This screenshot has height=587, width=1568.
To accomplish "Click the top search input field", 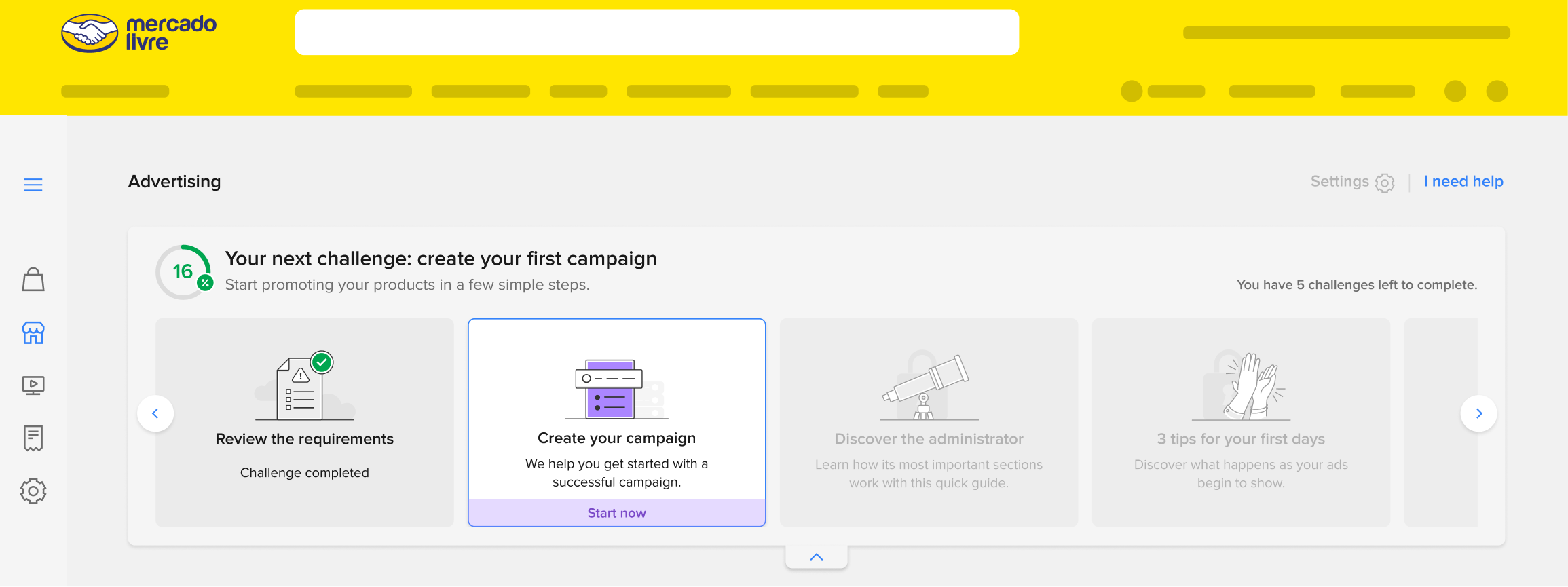I will 656,32.
